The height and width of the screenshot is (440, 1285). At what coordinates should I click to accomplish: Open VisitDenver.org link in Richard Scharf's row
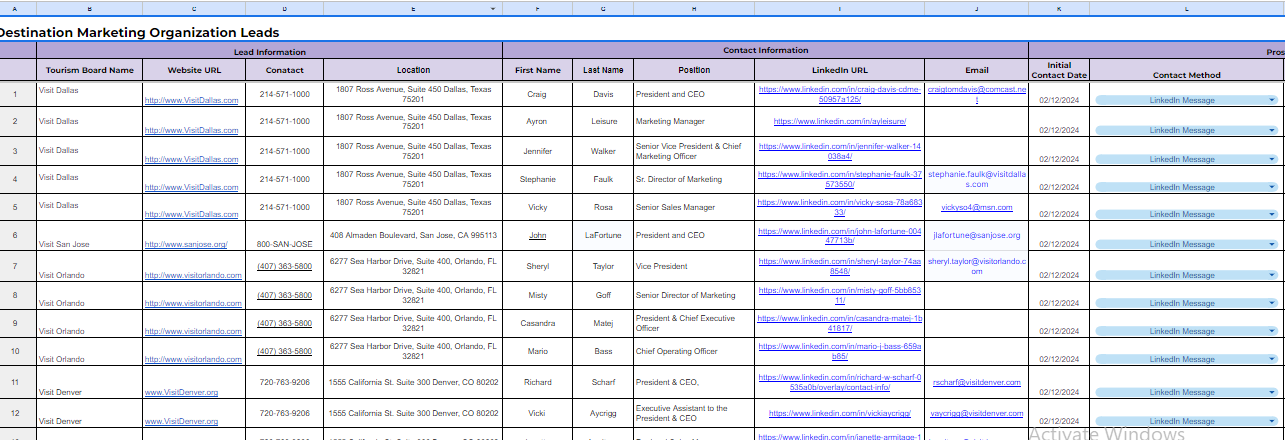click(x=182, y=393)
